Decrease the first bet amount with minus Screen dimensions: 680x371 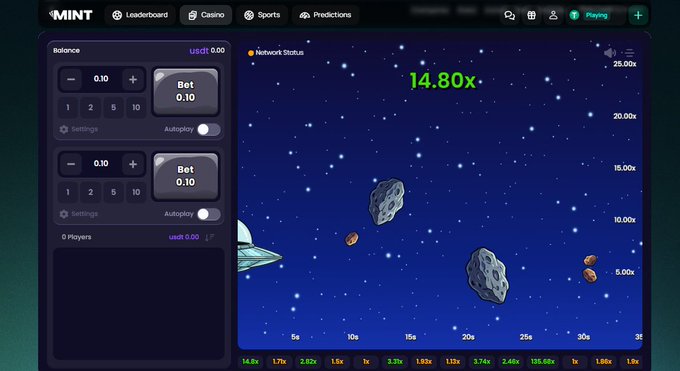71,79
